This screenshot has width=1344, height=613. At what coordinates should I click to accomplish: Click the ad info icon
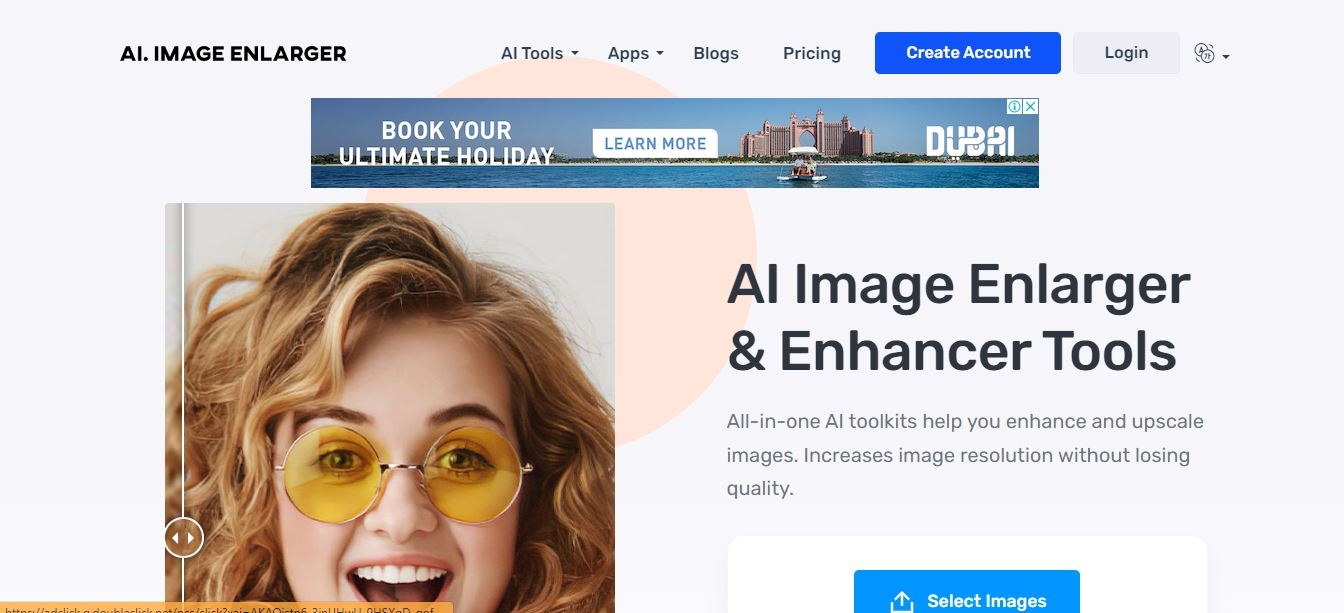pos(1014,106)
